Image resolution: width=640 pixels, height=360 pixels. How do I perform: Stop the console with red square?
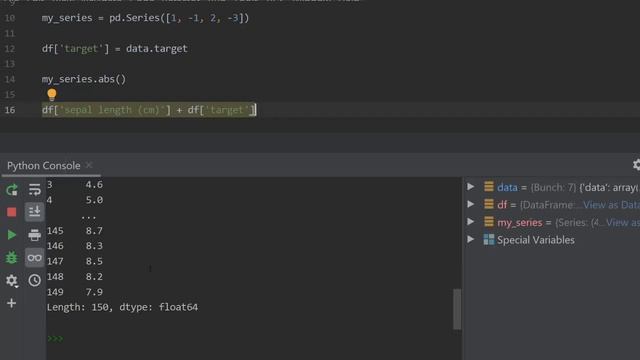tap(11, 212)
